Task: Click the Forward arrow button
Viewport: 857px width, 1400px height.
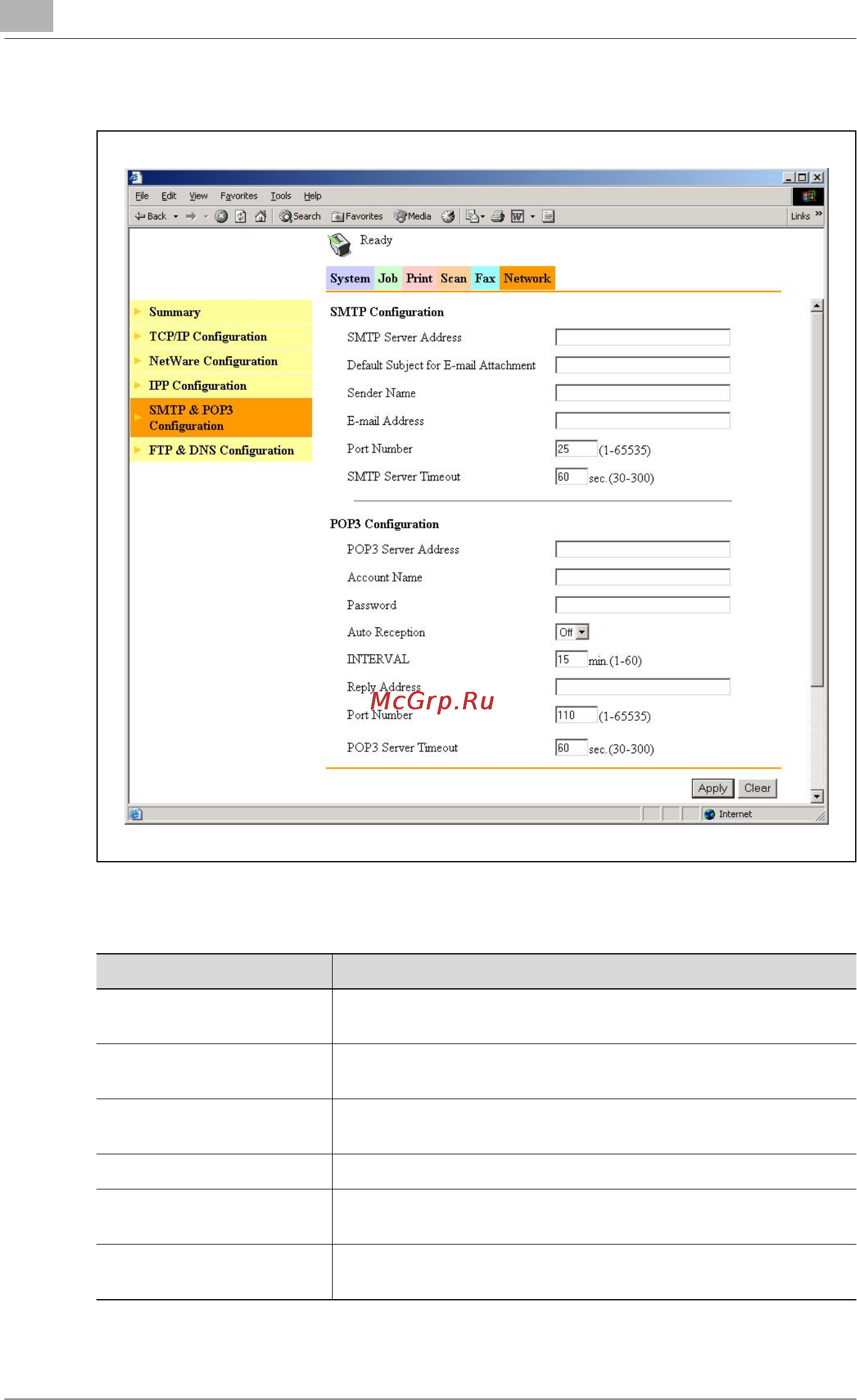Action: (191, 216)
